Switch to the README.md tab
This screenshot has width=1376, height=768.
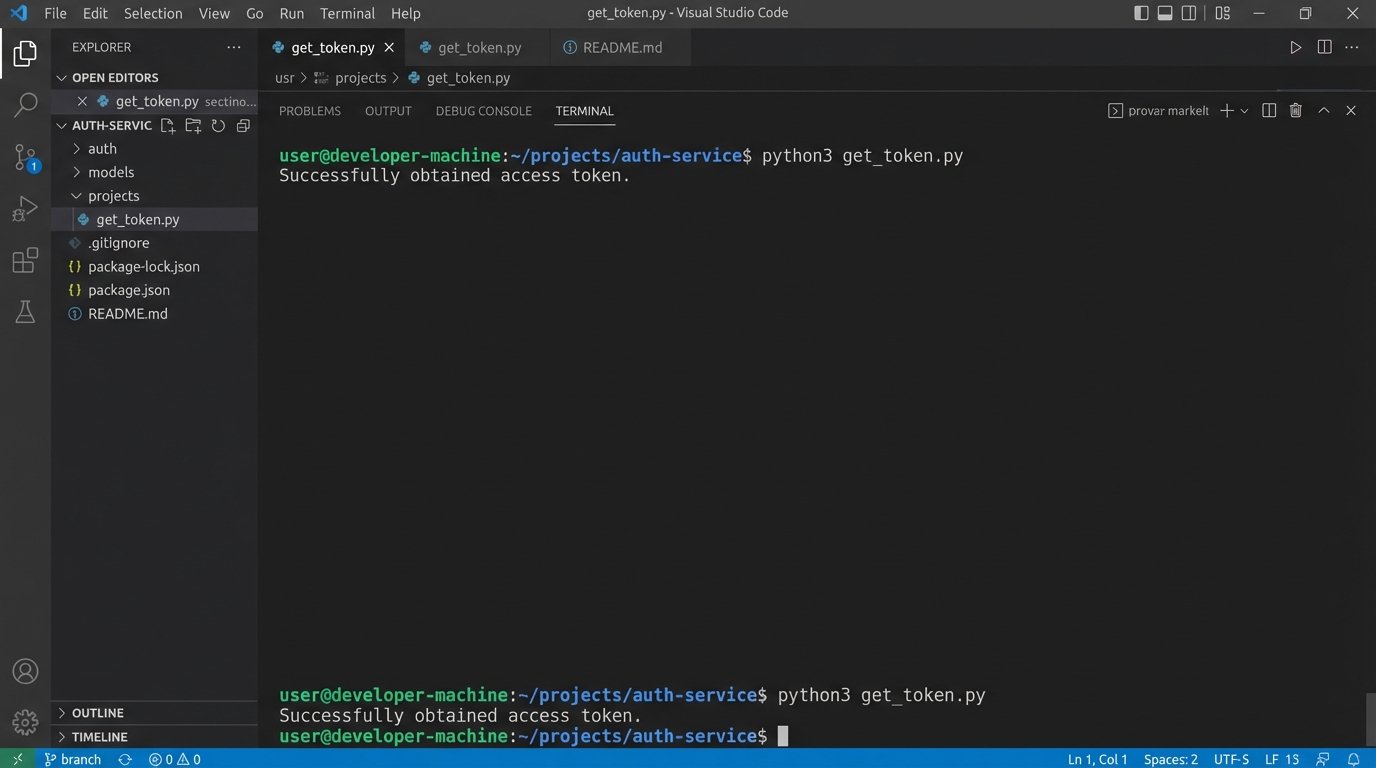click(622, 48)
